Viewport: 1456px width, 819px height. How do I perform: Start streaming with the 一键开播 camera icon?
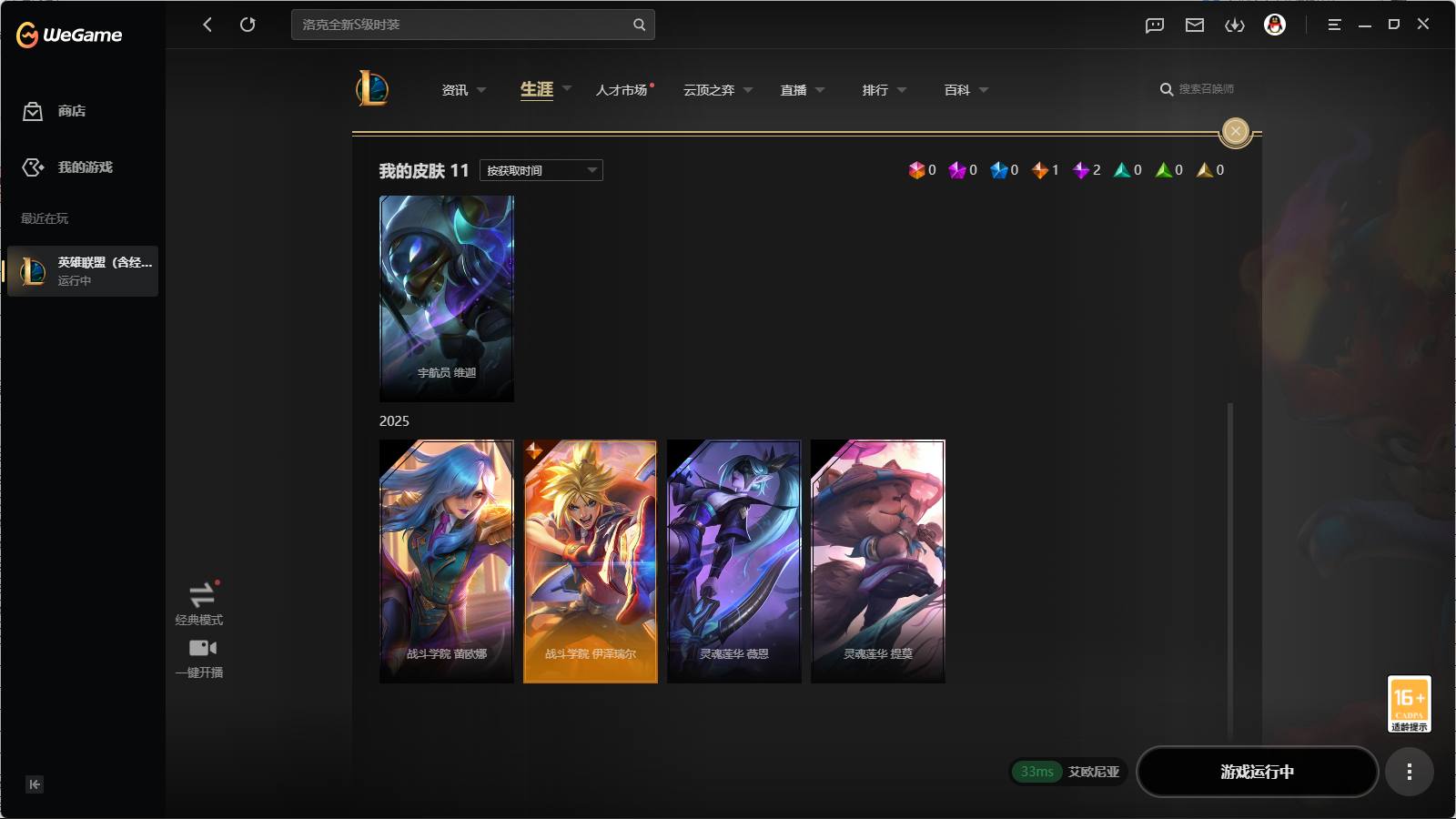(x=202, y=648)
